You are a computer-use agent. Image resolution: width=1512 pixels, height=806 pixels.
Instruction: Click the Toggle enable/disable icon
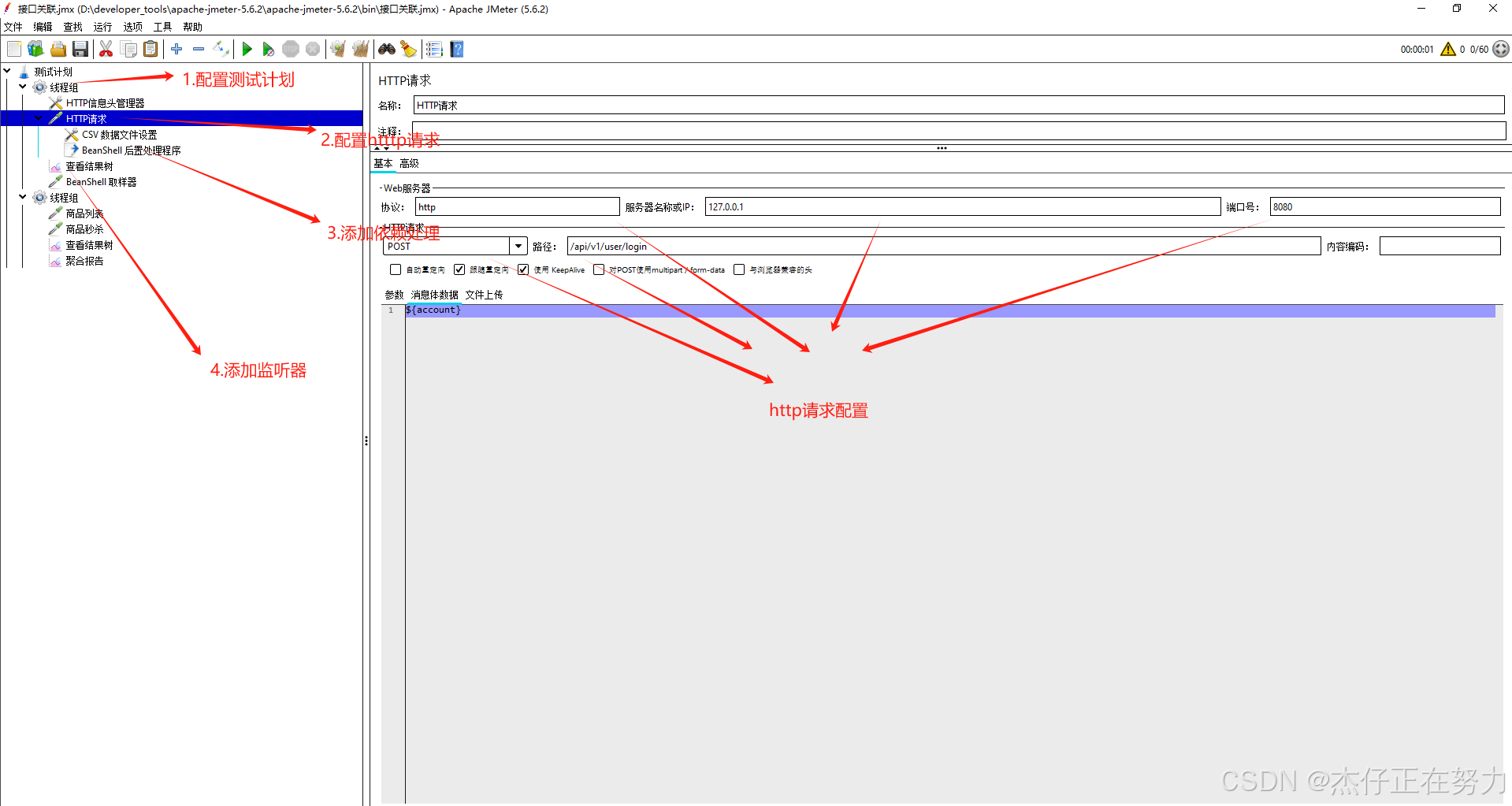pos(221,49)
